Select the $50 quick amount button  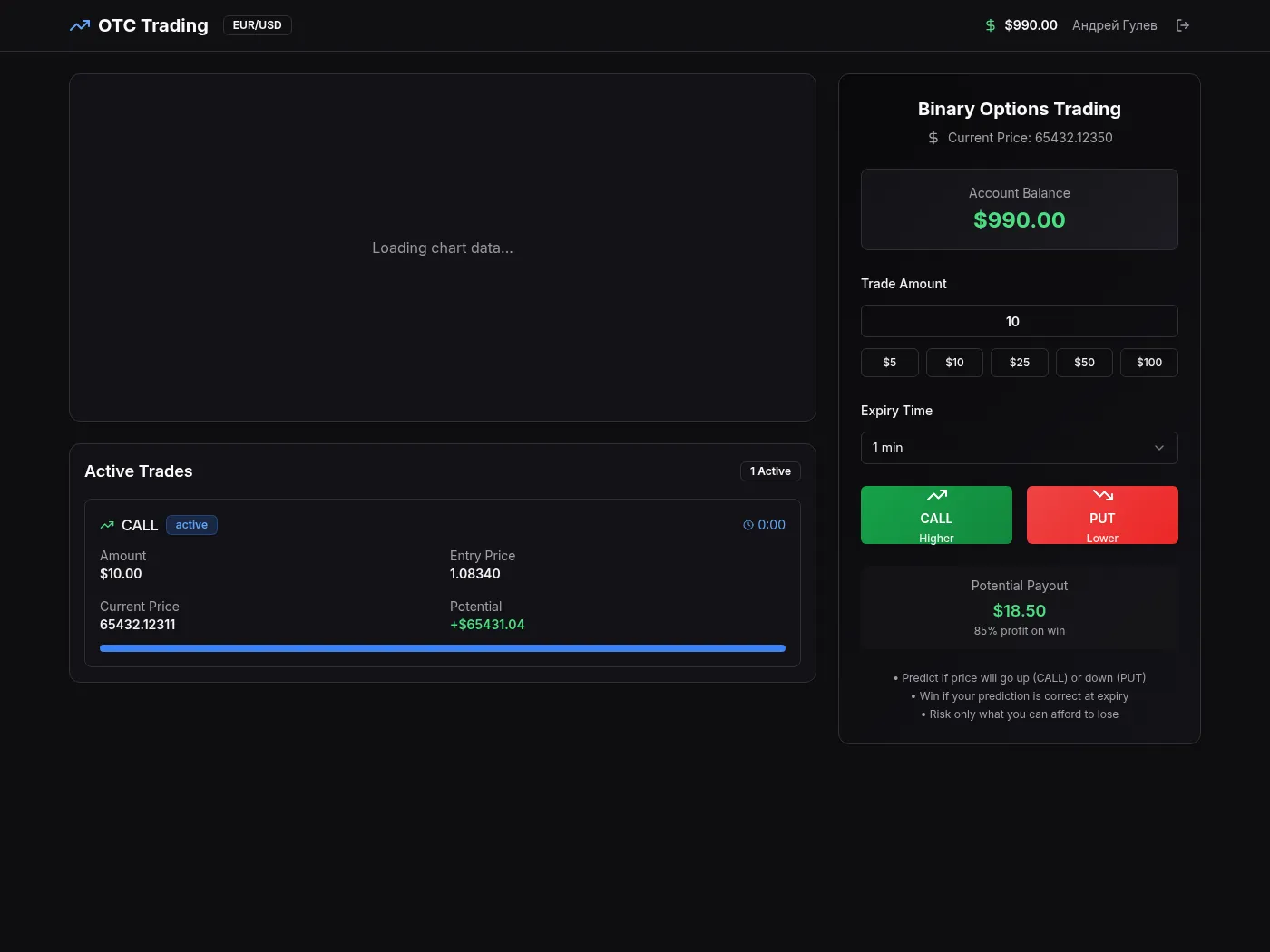[x=1084, y=363]
